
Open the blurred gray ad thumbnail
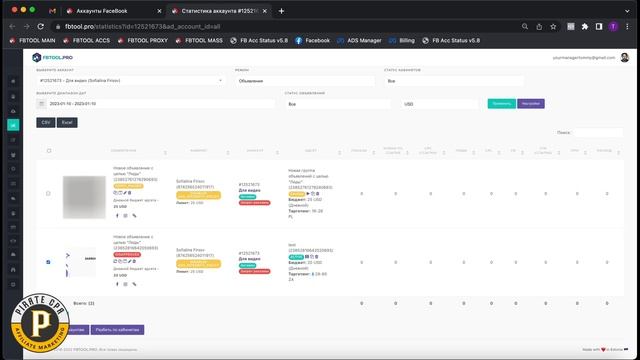pyautogui.click(x=84, y=197)
